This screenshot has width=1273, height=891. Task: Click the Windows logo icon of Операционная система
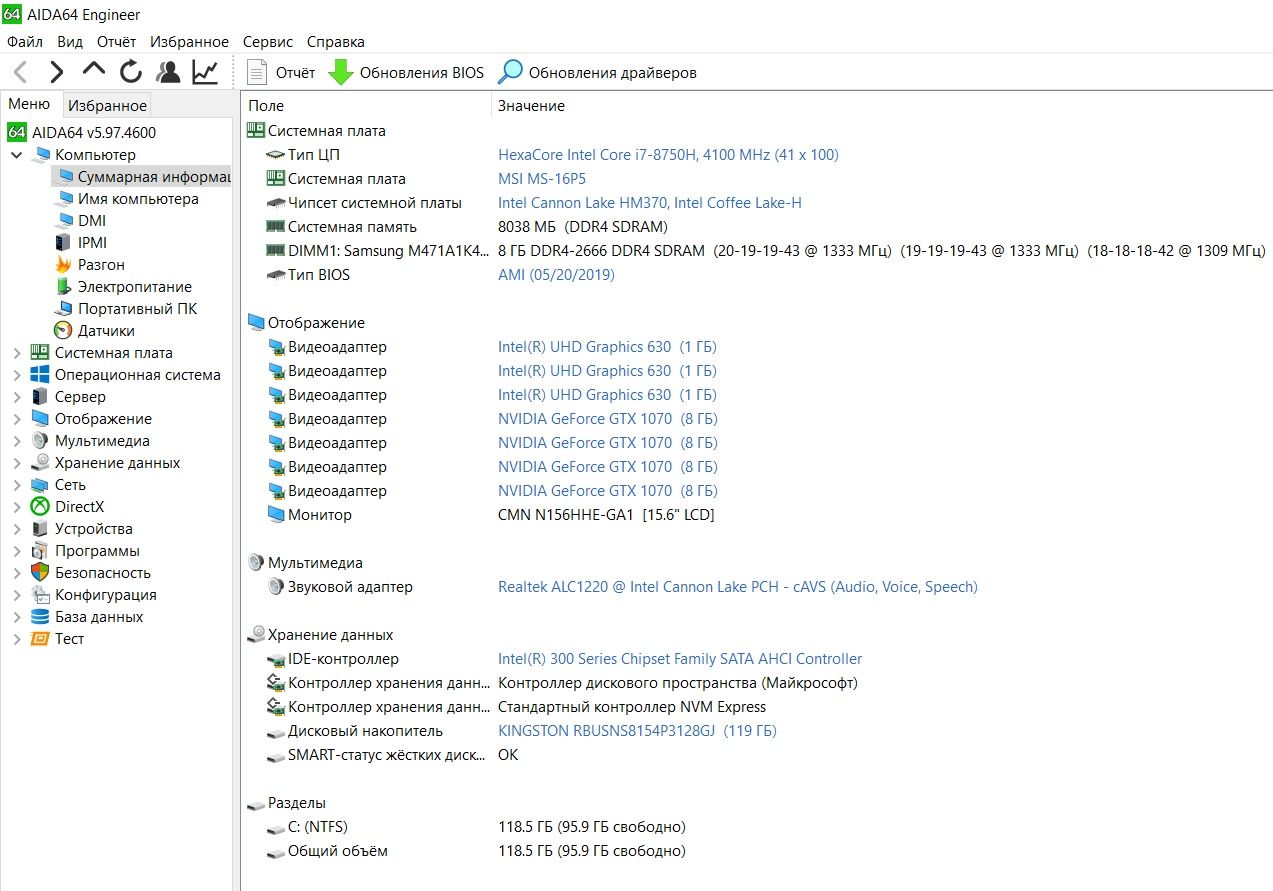tap(40, 375)
